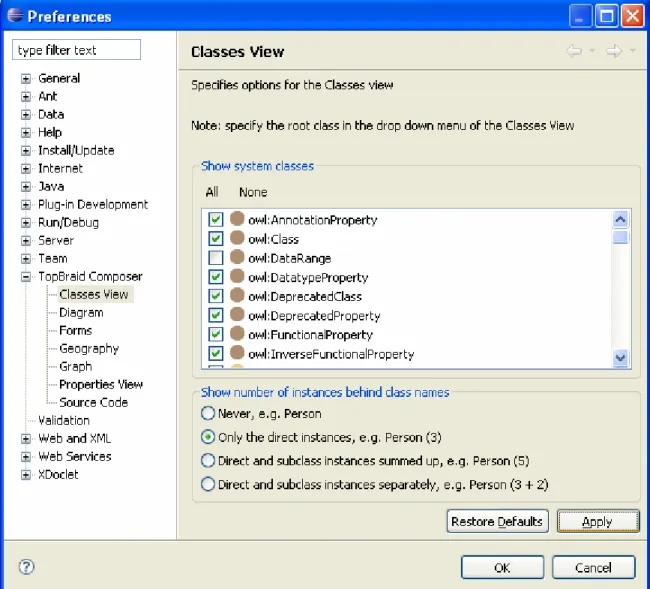
Task: Click the Eclipse icon in title bar
Action: click(15, 15)
